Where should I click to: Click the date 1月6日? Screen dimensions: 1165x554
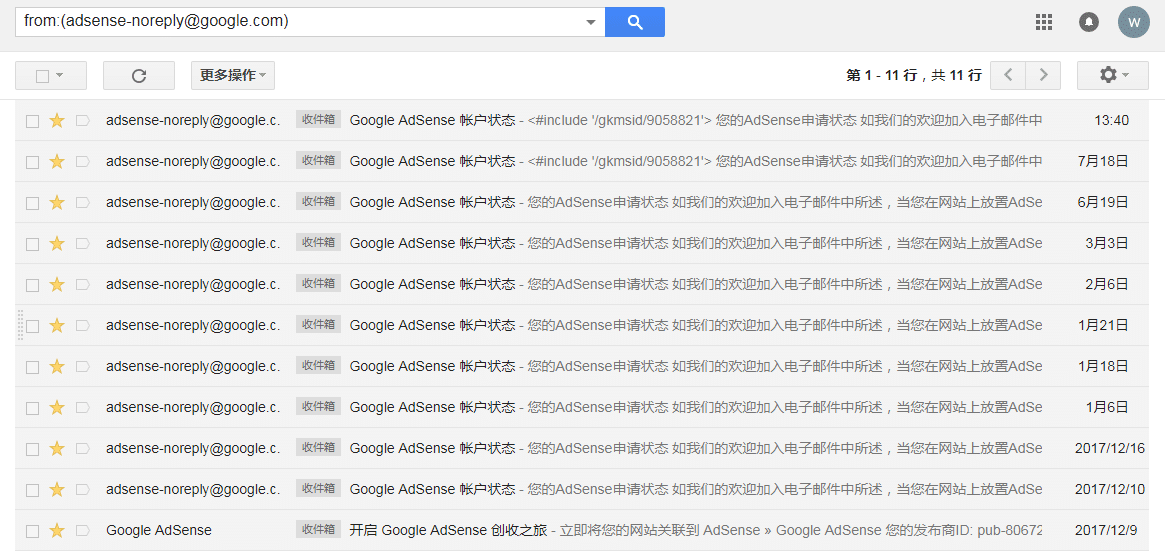1107,407
